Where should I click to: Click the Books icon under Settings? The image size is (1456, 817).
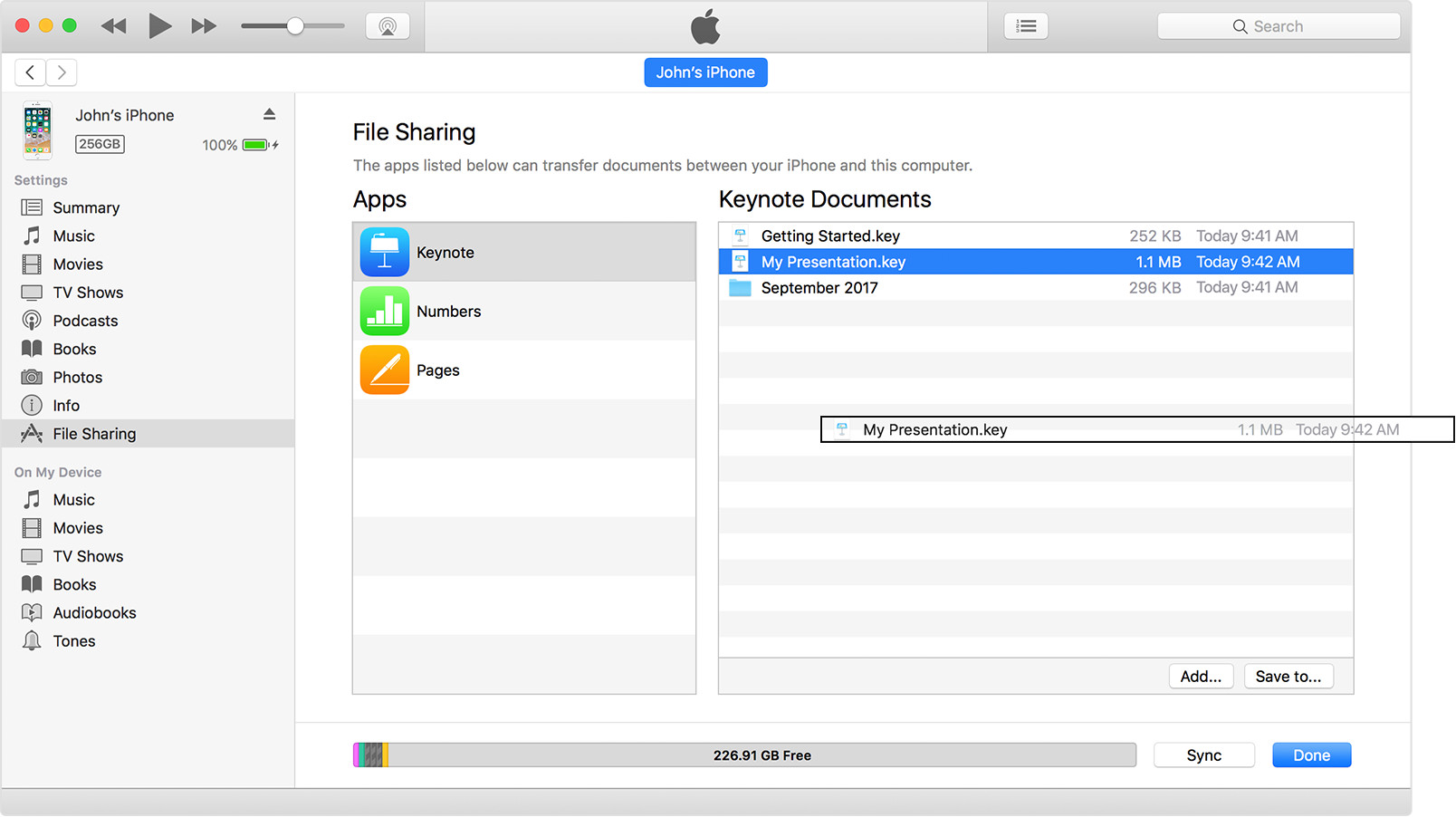(32, 349)
